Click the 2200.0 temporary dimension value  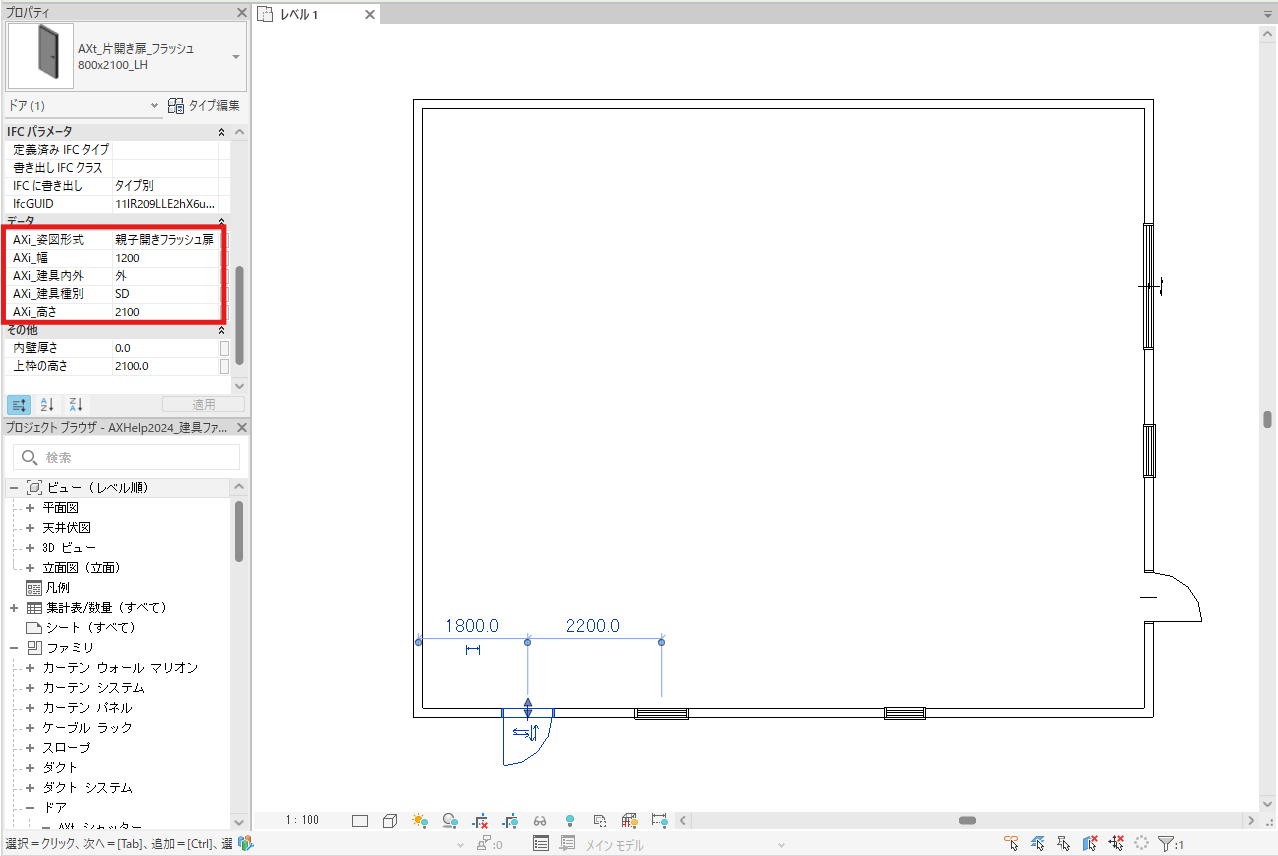coord(593,626)
